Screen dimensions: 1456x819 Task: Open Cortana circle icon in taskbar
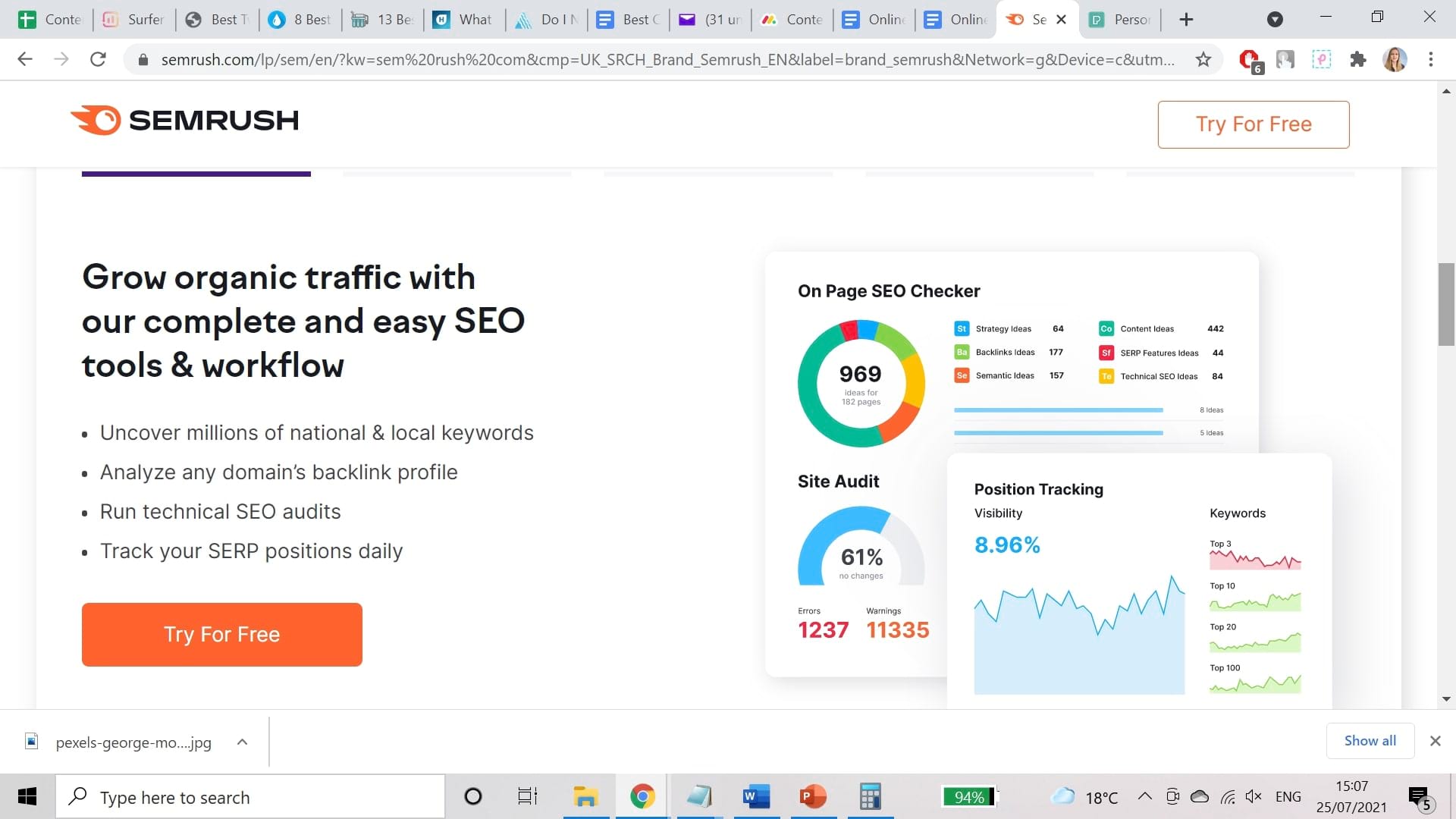coord(472,796)
